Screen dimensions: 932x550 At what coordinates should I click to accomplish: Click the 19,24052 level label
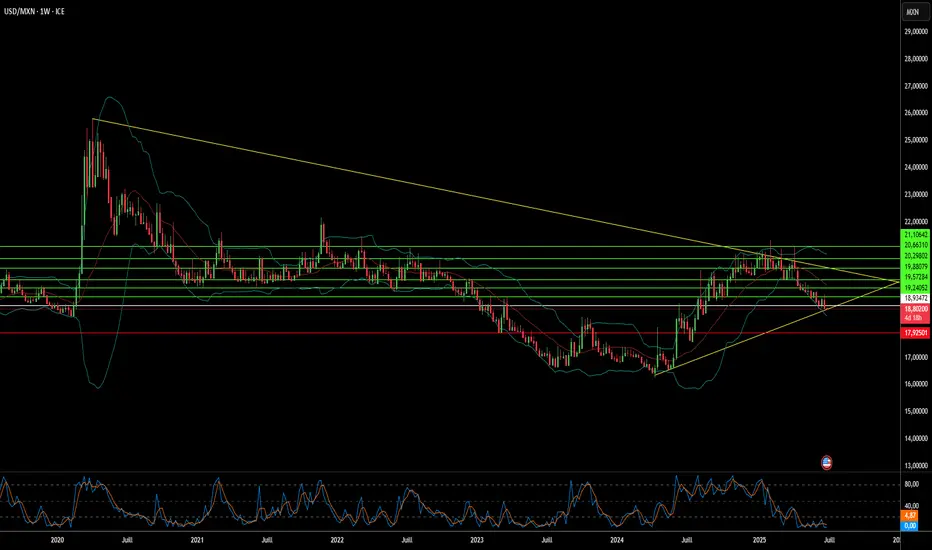pos(916,287)
